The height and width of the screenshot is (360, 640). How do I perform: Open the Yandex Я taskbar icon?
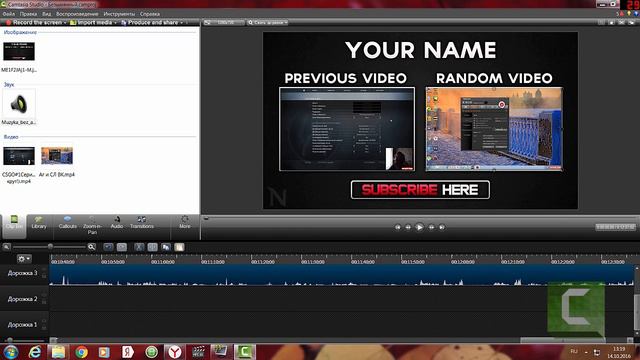click(127, 352)
